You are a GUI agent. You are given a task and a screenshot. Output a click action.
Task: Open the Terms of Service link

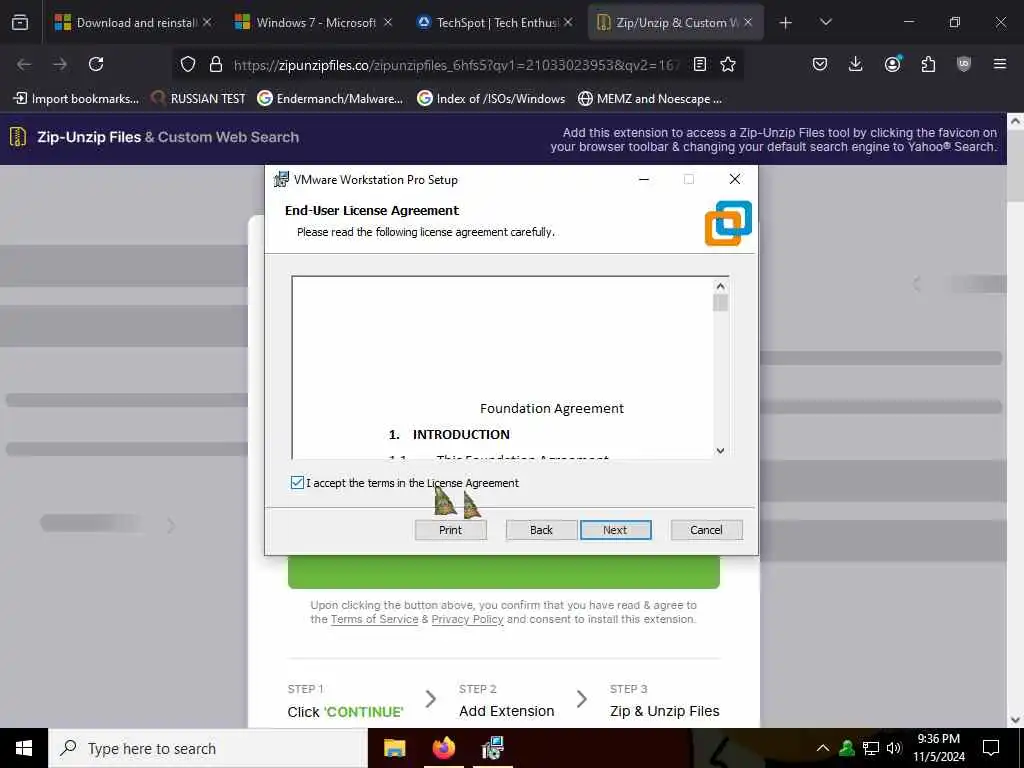(374, 619)
